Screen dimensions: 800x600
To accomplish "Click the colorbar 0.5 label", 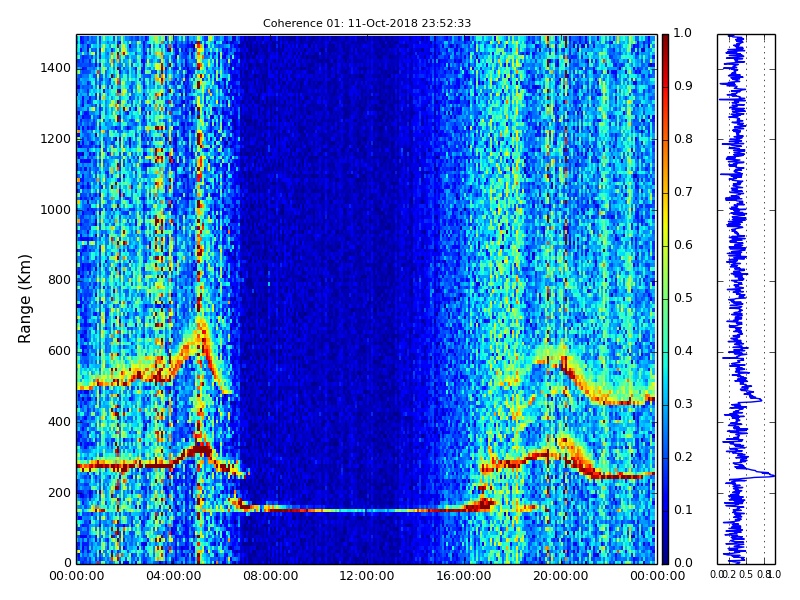I will click(683, 298).
